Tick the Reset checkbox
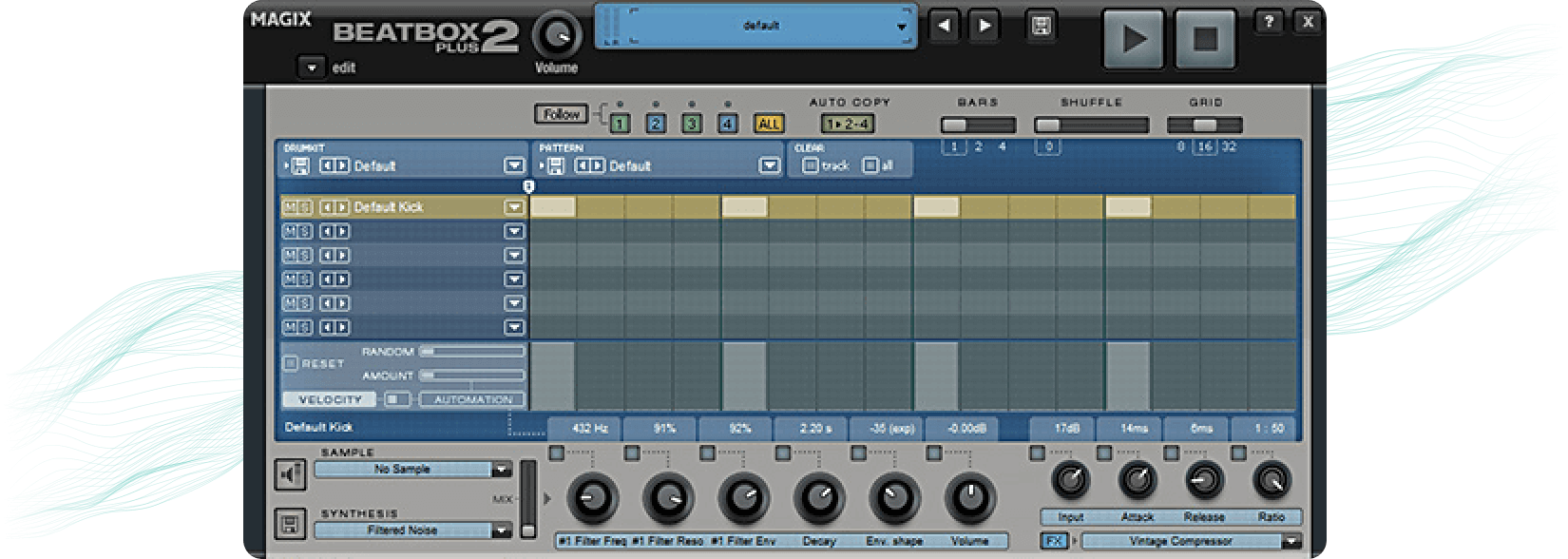The width and height of the screenshot is (1568, 559). click(x=291, y=363)
